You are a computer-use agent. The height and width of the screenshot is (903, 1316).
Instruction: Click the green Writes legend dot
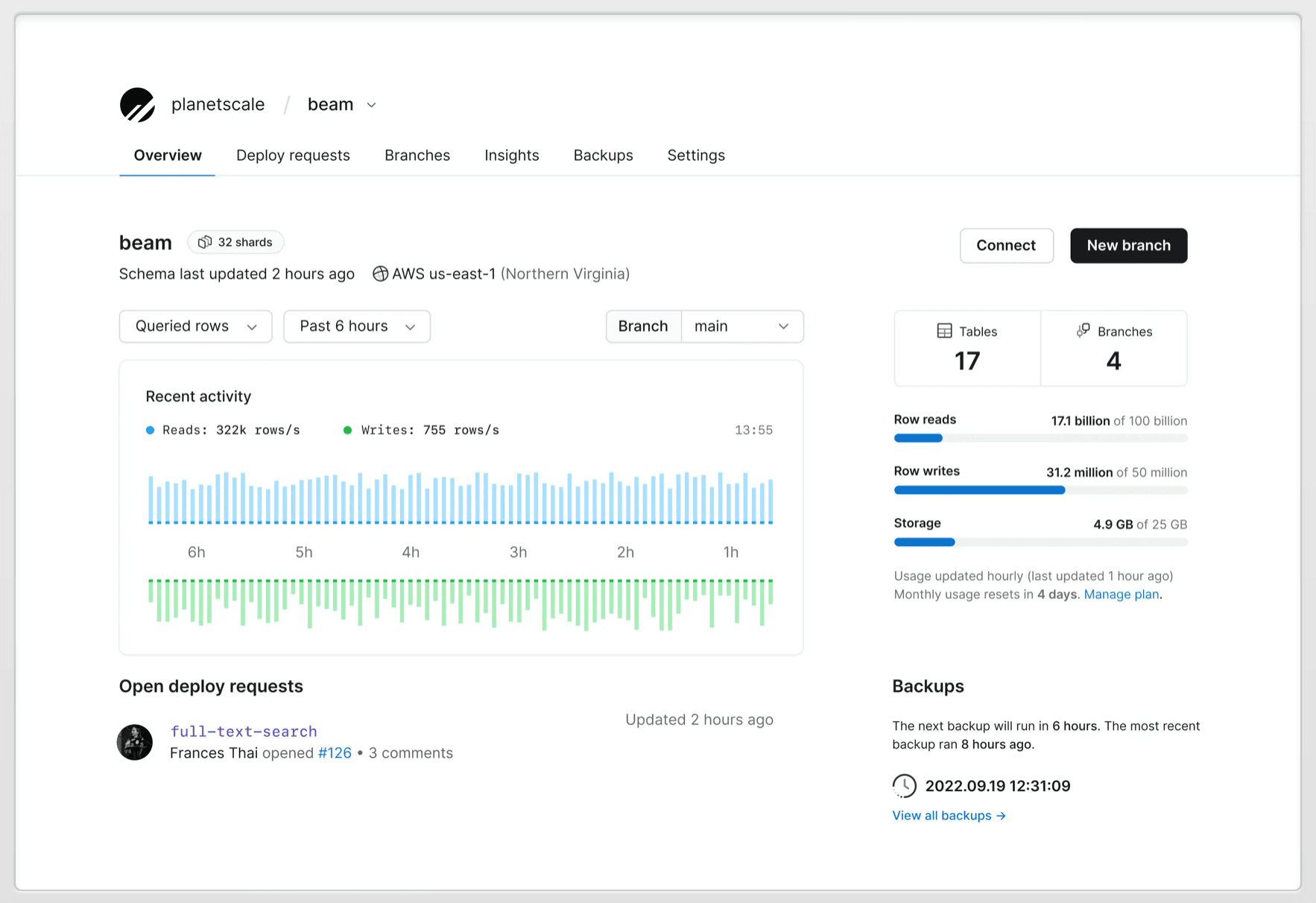347,430
